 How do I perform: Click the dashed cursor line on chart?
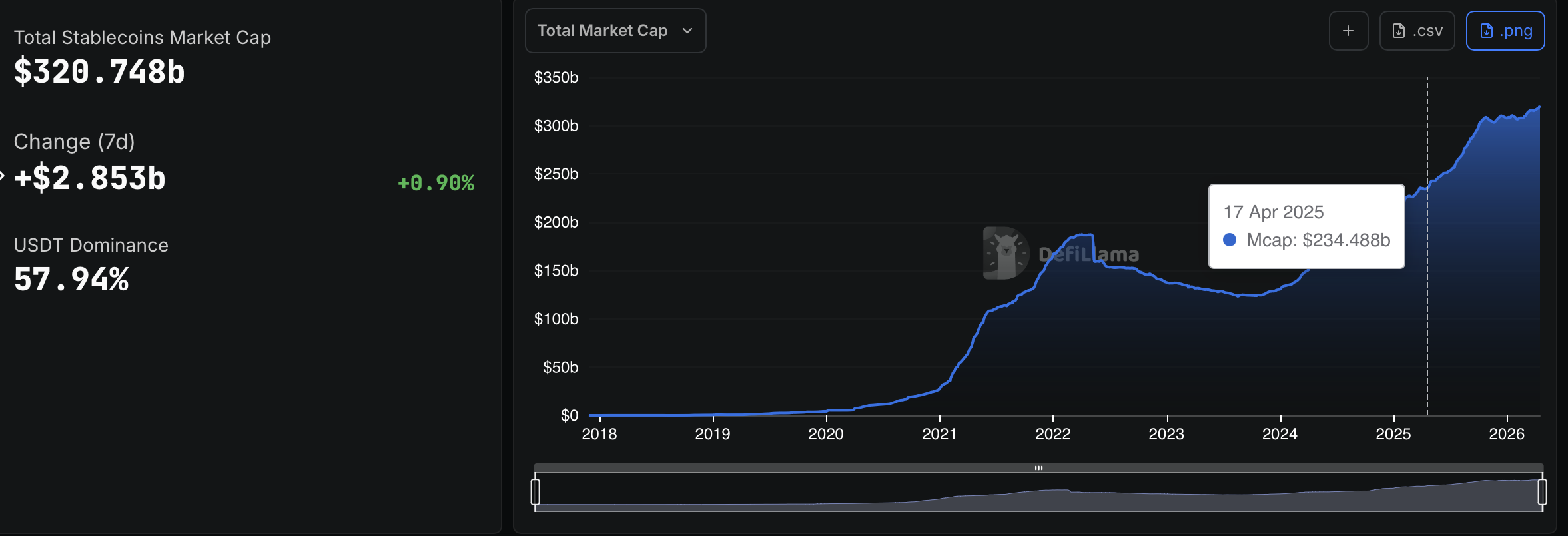(x=1427, y=300)
